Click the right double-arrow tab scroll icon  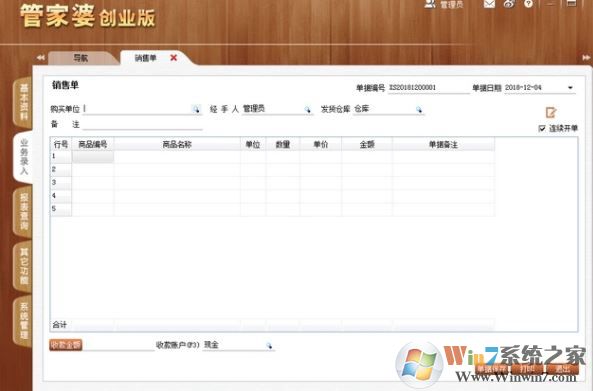tap(586, 57)
